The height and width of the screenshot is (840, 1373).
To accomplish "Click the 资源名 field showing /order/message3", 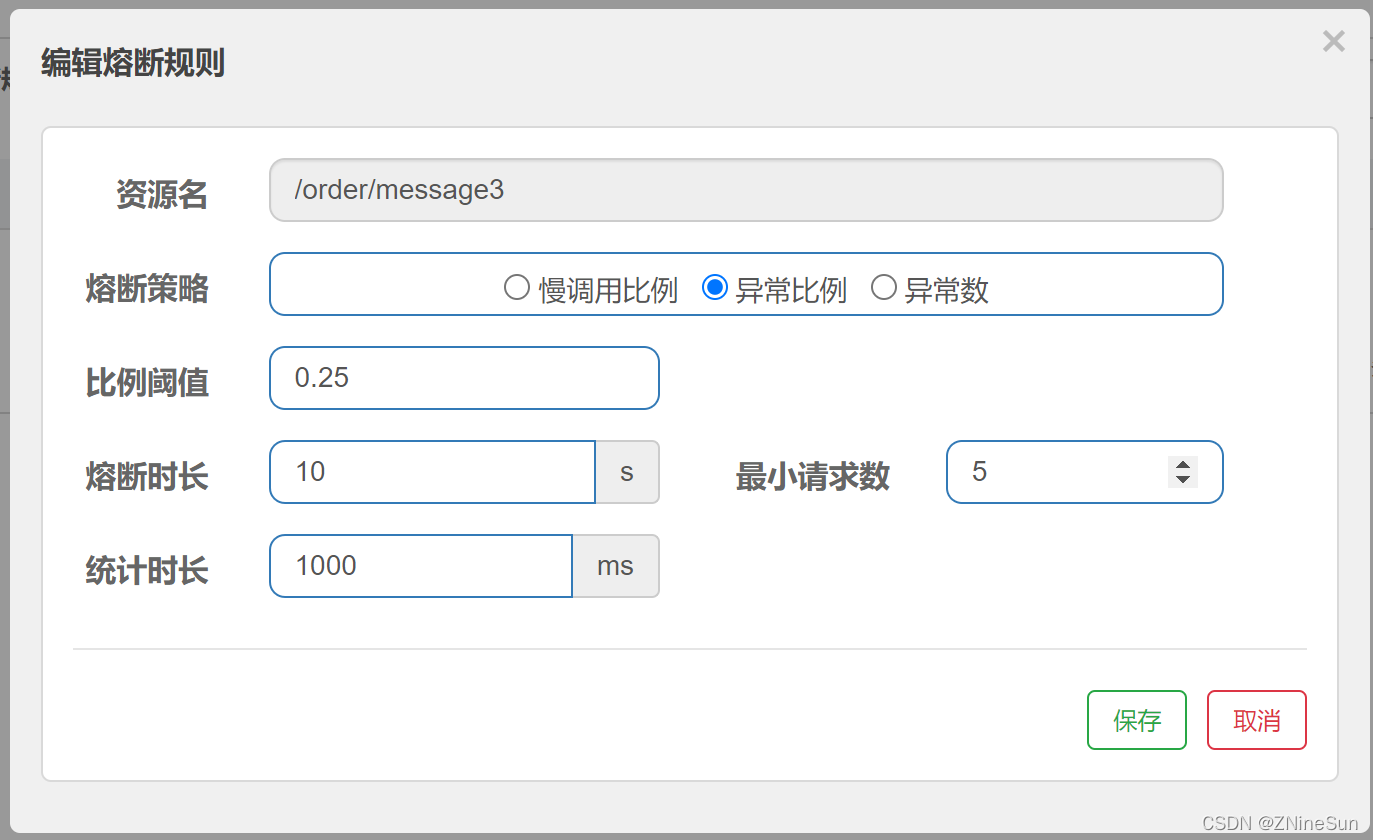I will pyautogui.click(x=746, y=190).
